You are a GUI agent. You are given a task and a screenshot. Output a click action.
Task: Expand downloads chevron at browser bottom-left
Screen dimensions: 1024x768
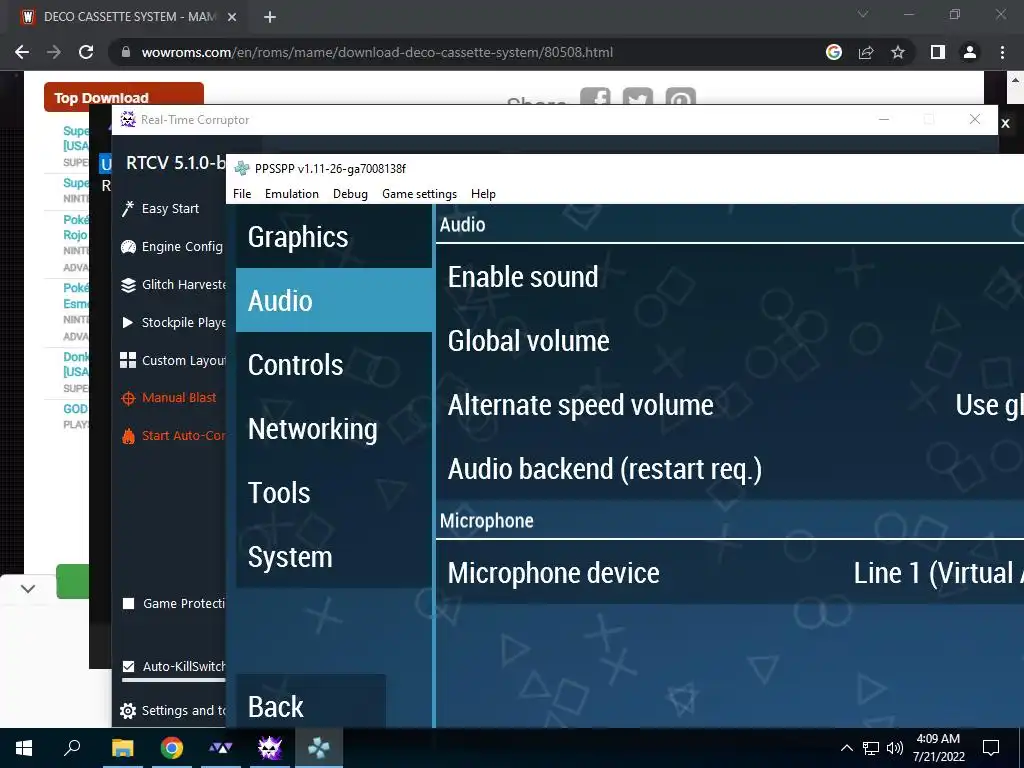(x=27, y=589)
